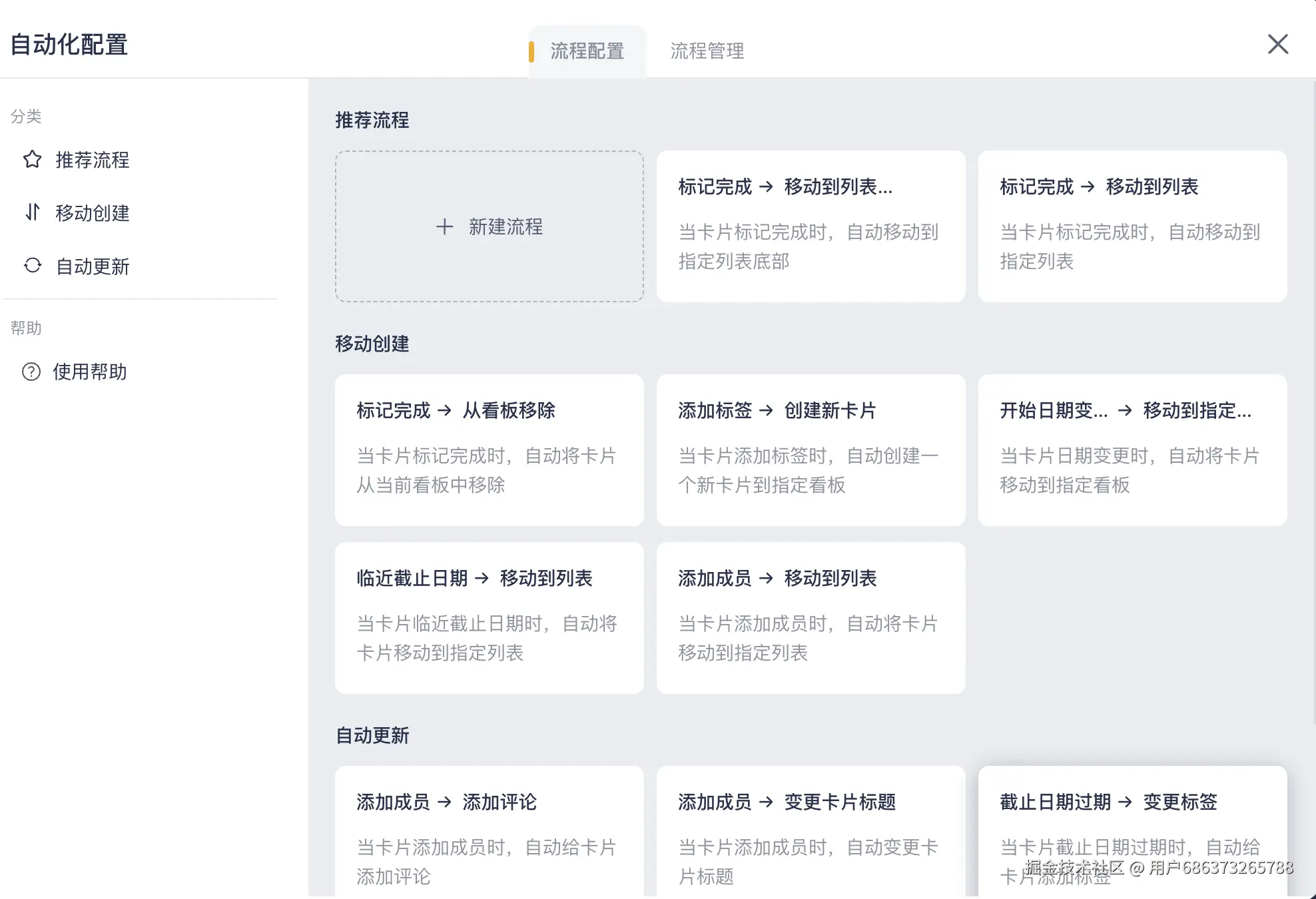Viewport: 1316px width, 899px height.
Task: Open 使用帮助 in the sidebar
Action: [x=89, y=372]
